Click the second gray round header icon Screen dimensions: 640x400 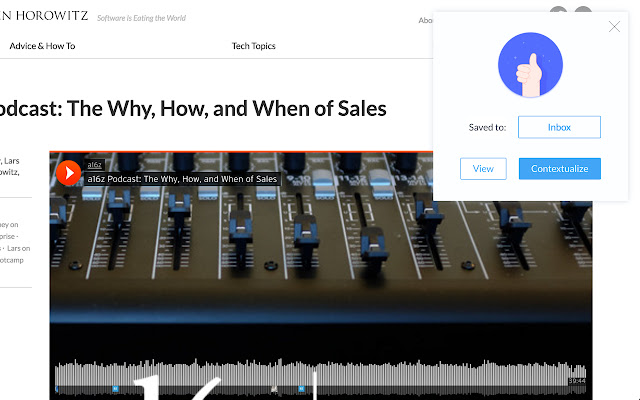click(583, 9)
